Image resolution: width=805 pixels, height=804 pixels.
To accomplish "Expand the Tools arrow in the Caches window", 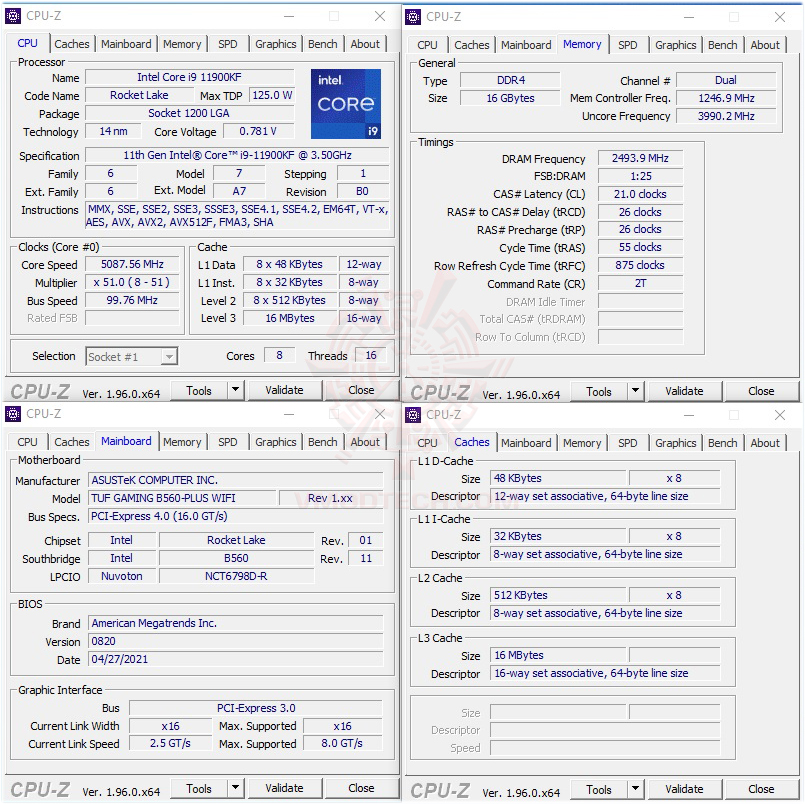I will 635,789.
